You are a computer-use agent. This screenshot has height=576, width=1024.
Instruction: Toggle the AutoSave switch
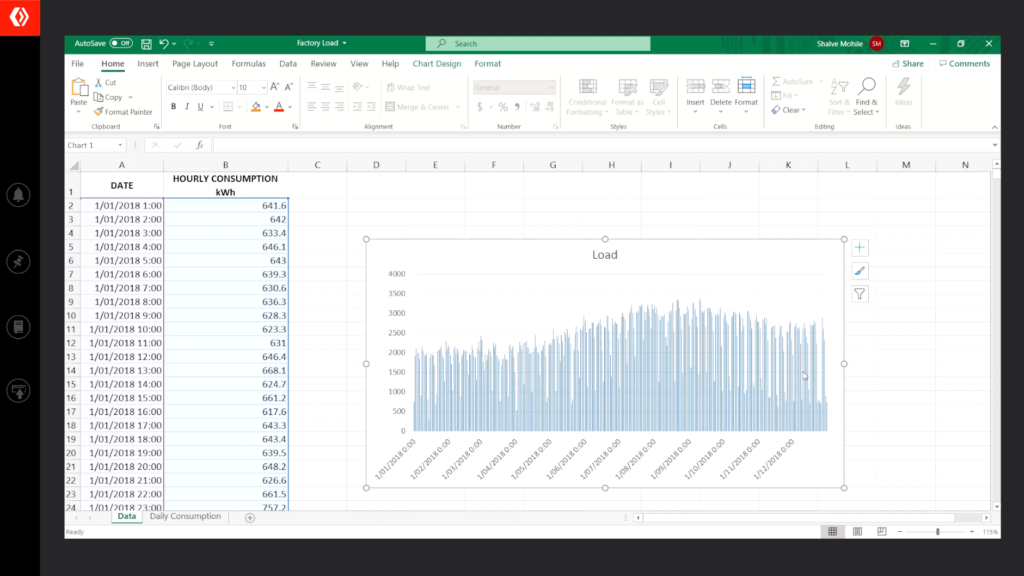click(x=120, y=44)
